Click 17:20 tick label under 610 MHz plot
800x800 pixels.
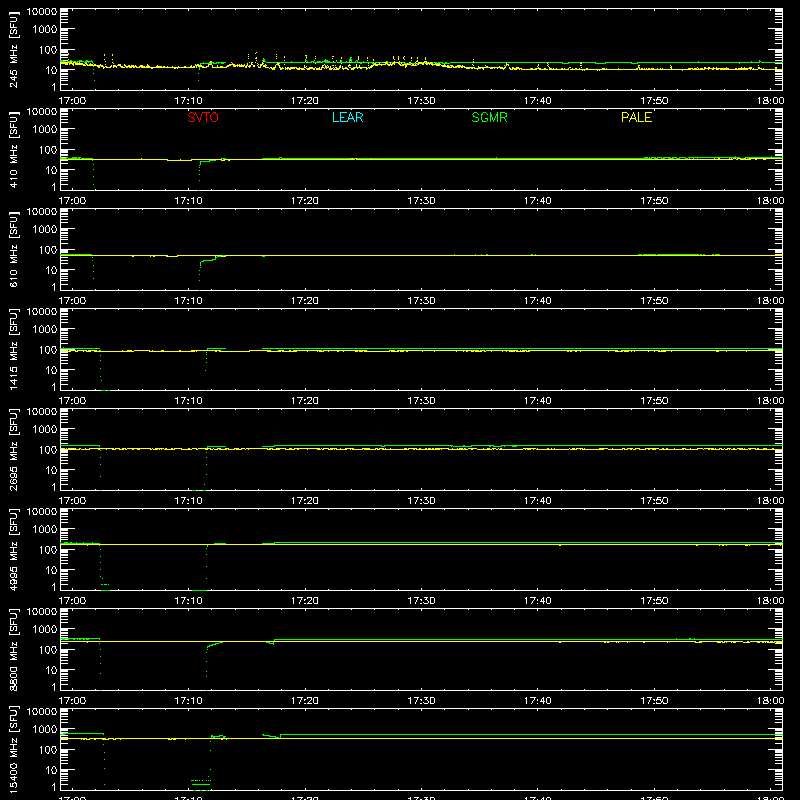[305, 301]
